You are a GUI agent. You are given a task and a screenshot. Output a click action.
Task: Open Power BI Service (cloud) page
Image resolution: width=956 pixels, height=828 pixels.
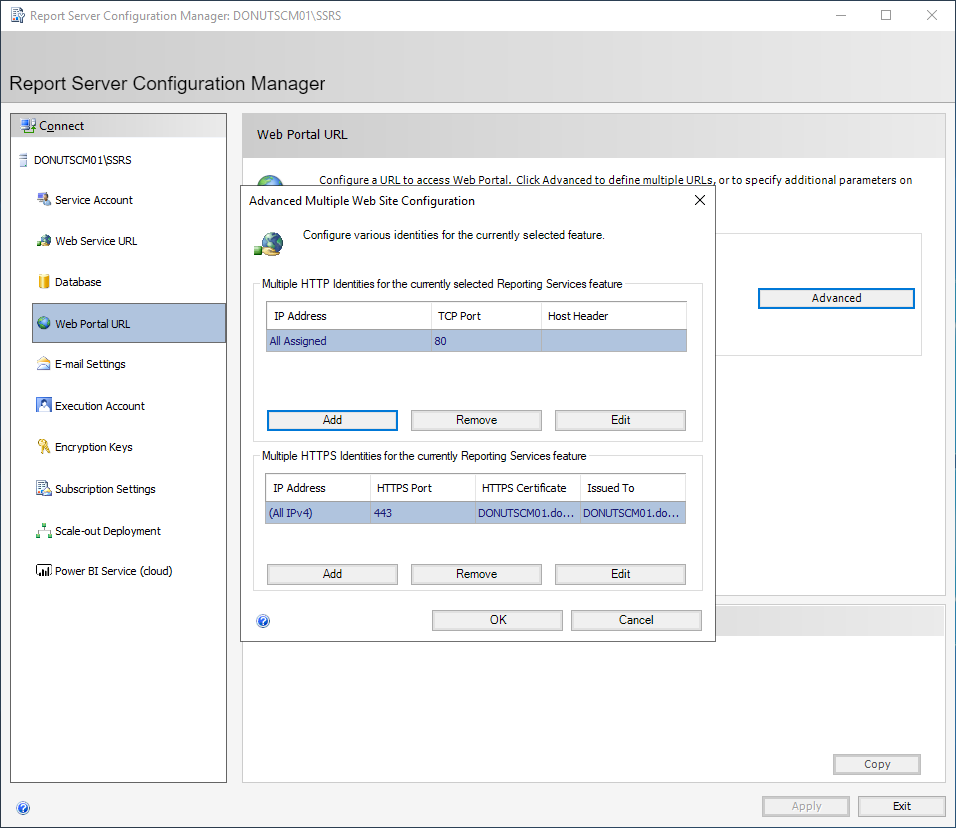(113, 571)
